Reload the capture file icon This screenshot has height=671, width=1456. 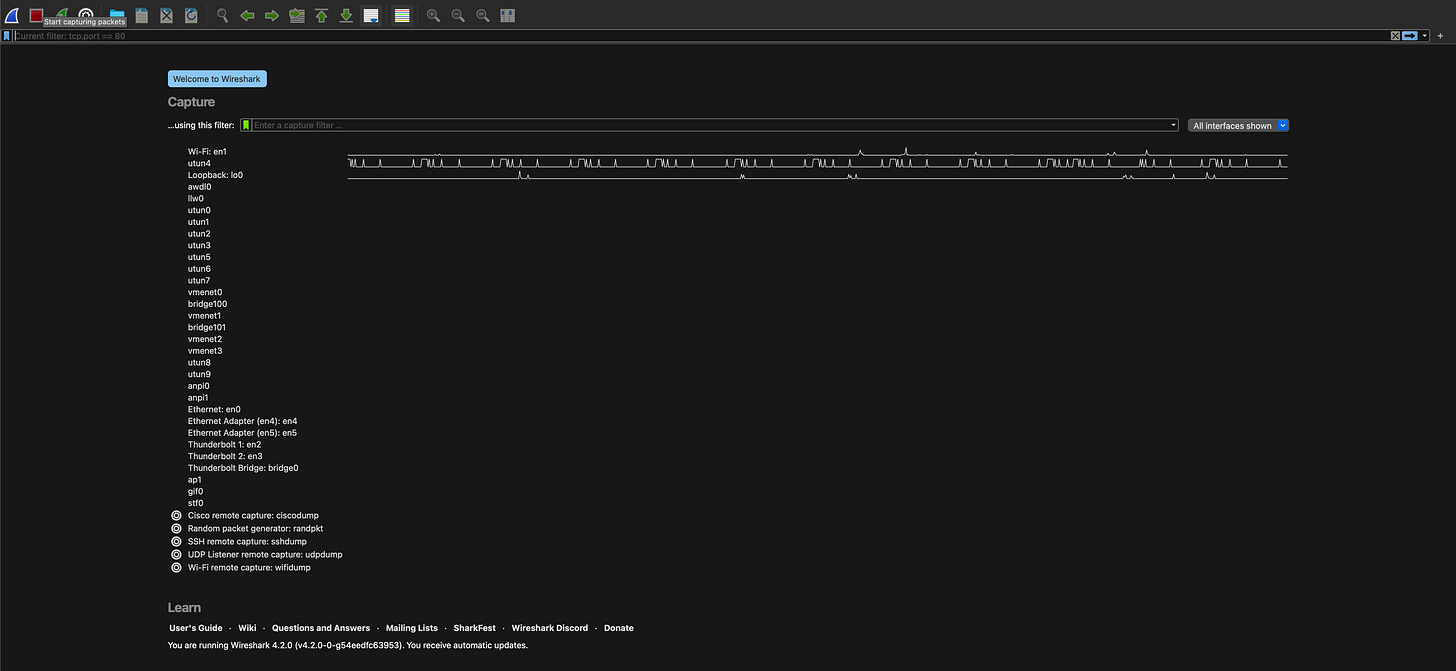tap(191, 15)
